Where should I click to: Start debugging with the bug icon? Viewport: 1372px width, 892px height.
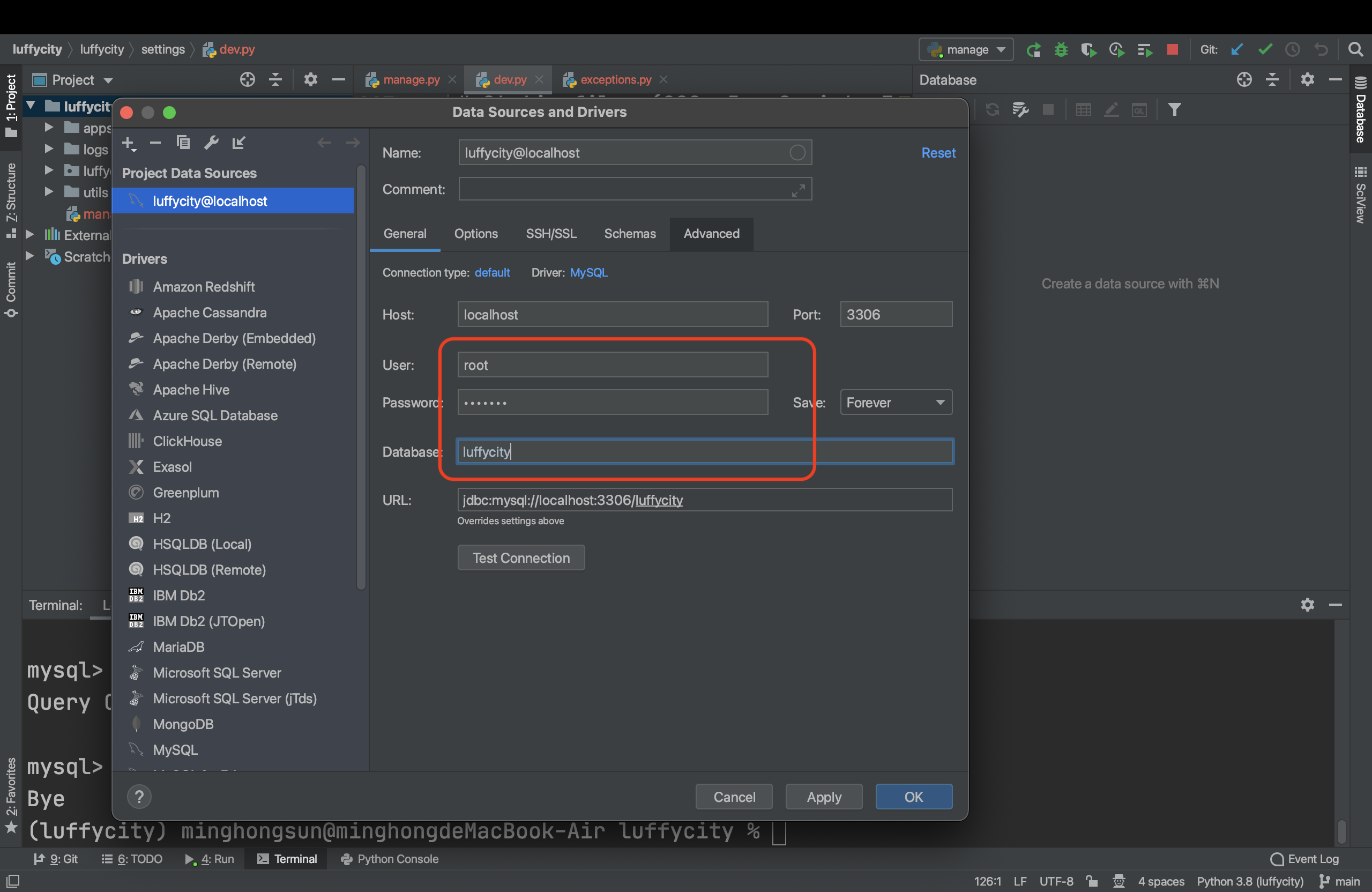coord(1061,50)
